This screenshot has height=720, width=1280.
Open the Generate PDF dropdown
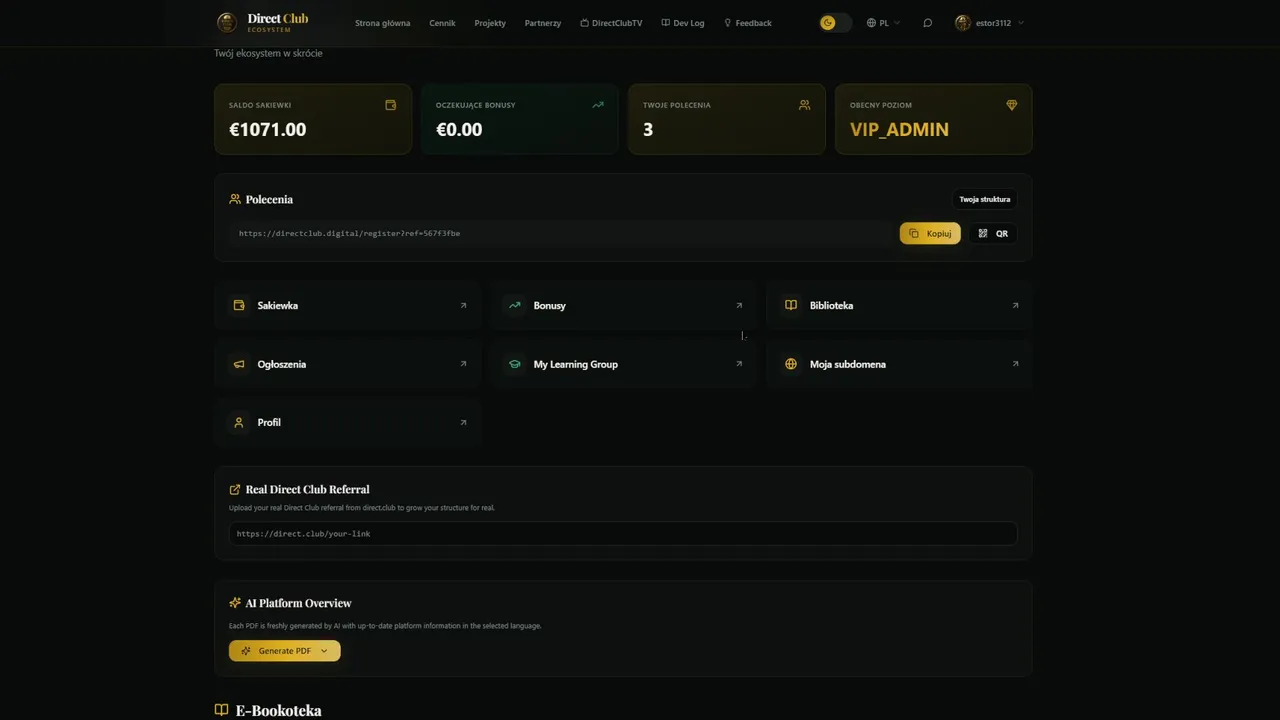285,651
